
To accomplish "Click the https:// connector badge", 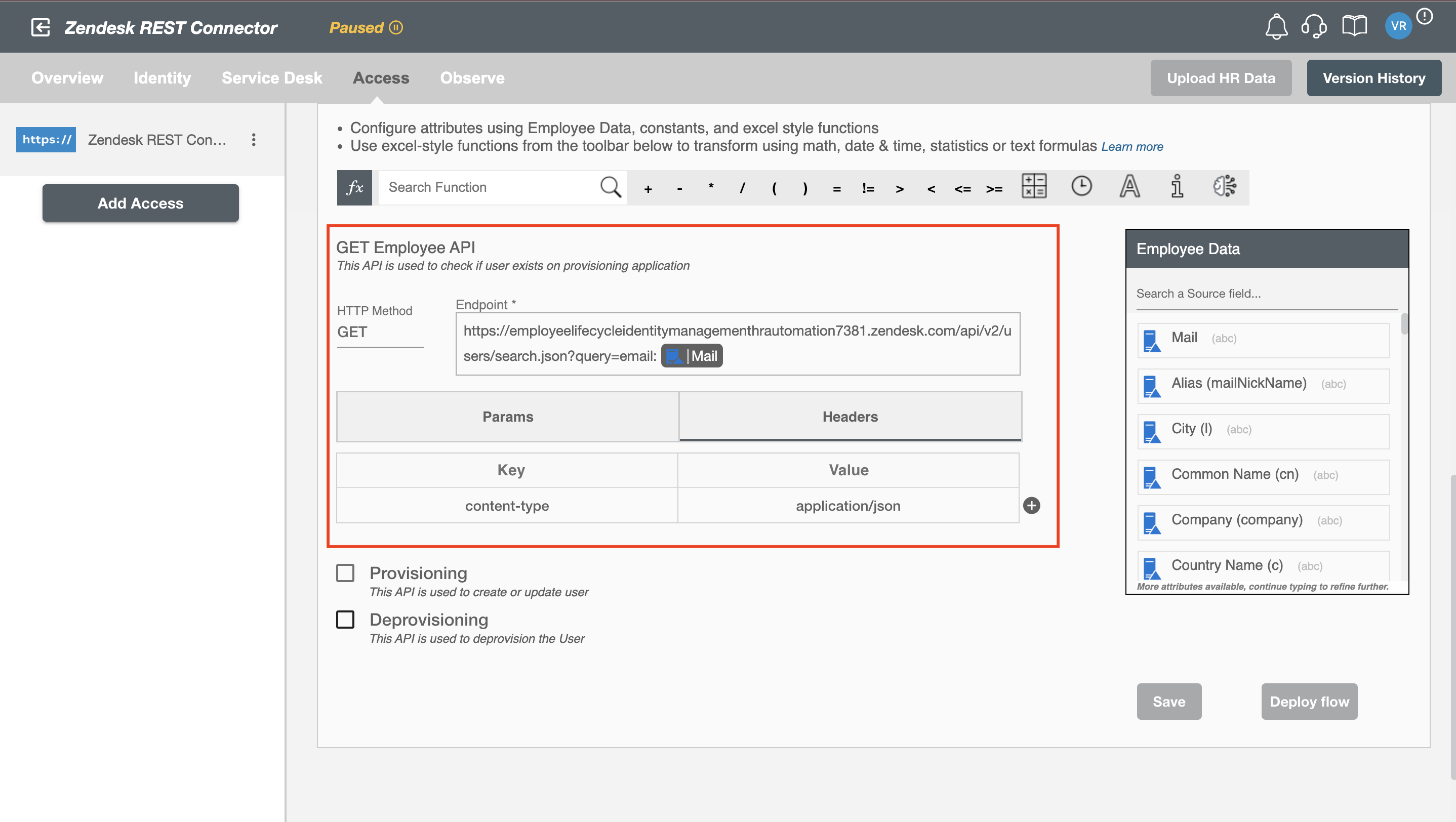I will point(46,140).
